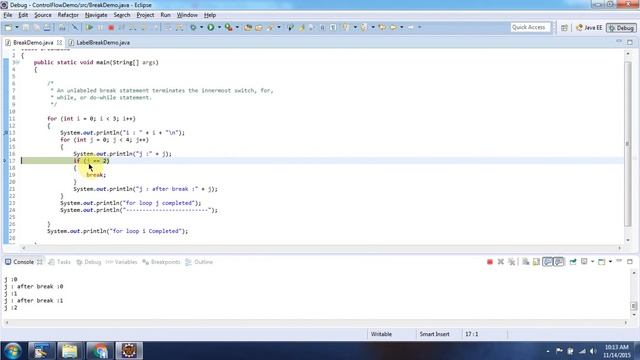The width and height of the screenshot is (640, 360).
Task: Open the File menu
Action: click(8, 15)
